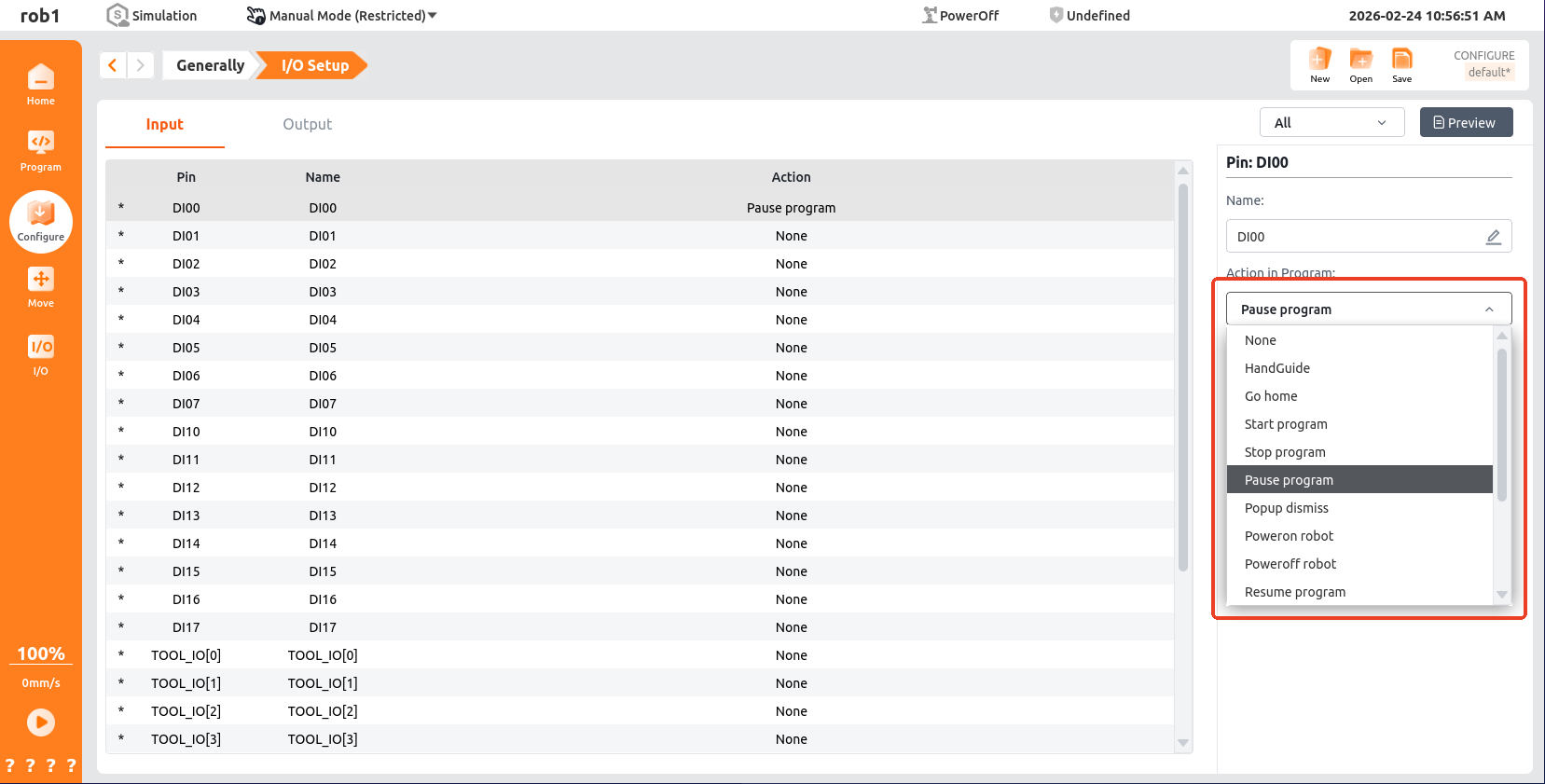Viewport: 1545px width, 784px height.
Task: Open the I/O panel from sidebar
Action: click(40, 354)
